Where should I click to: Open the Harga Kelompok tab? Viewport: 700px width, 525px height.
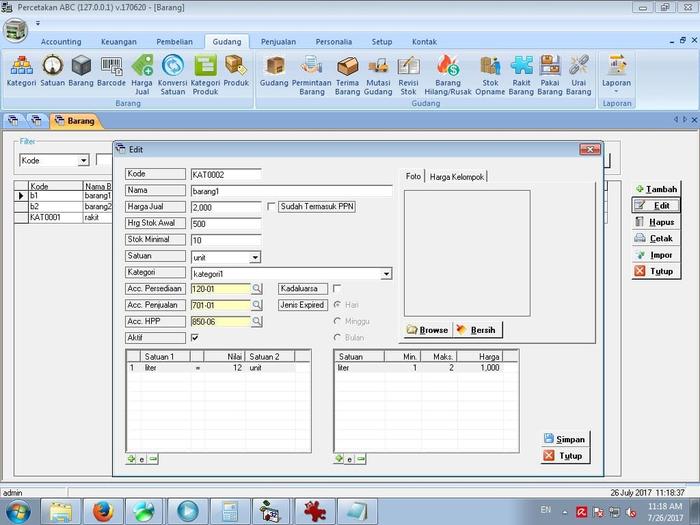(x=457, y=177)
